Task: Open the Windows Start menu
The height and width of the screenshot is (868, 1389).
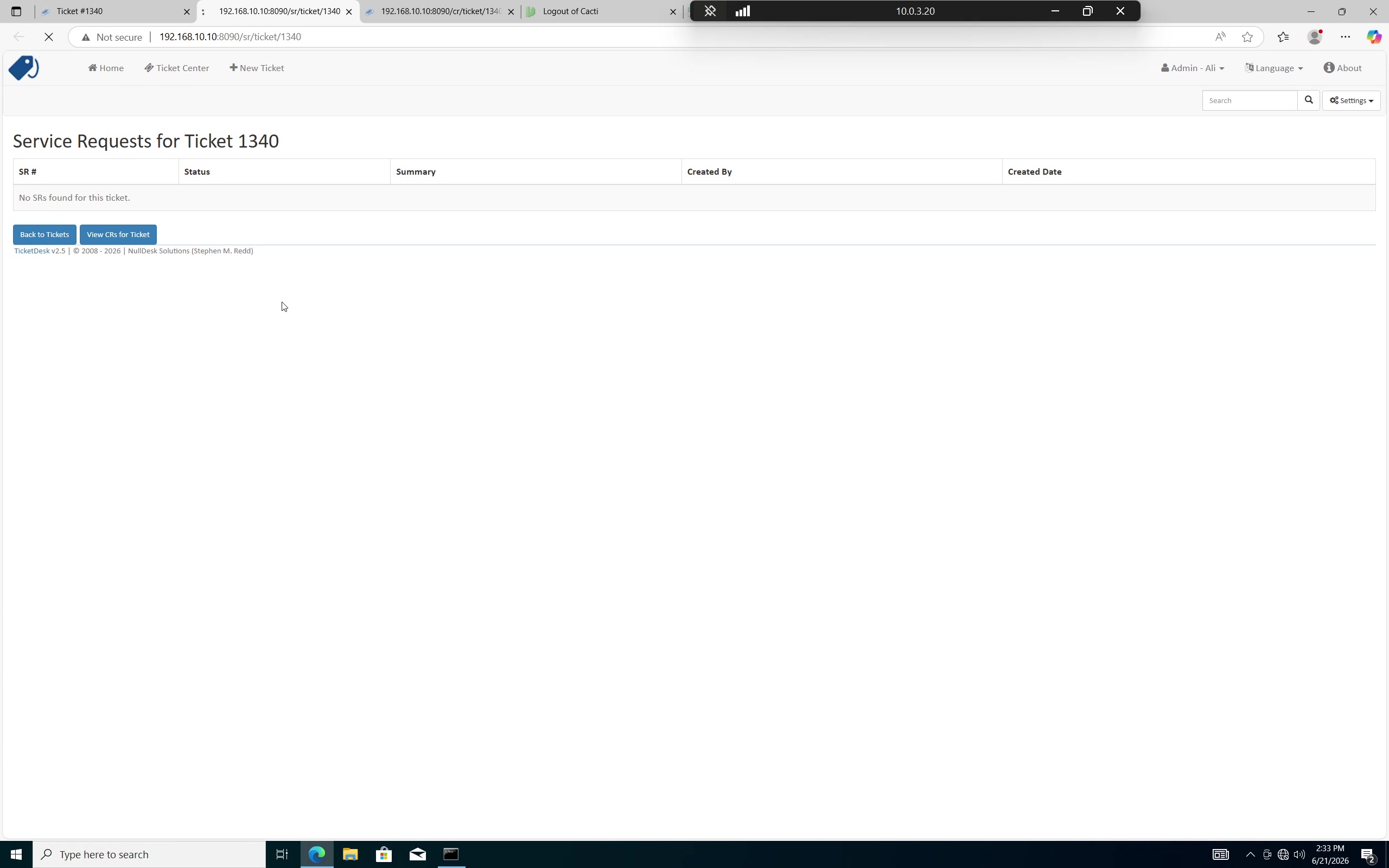Action: tap(16, 854)
